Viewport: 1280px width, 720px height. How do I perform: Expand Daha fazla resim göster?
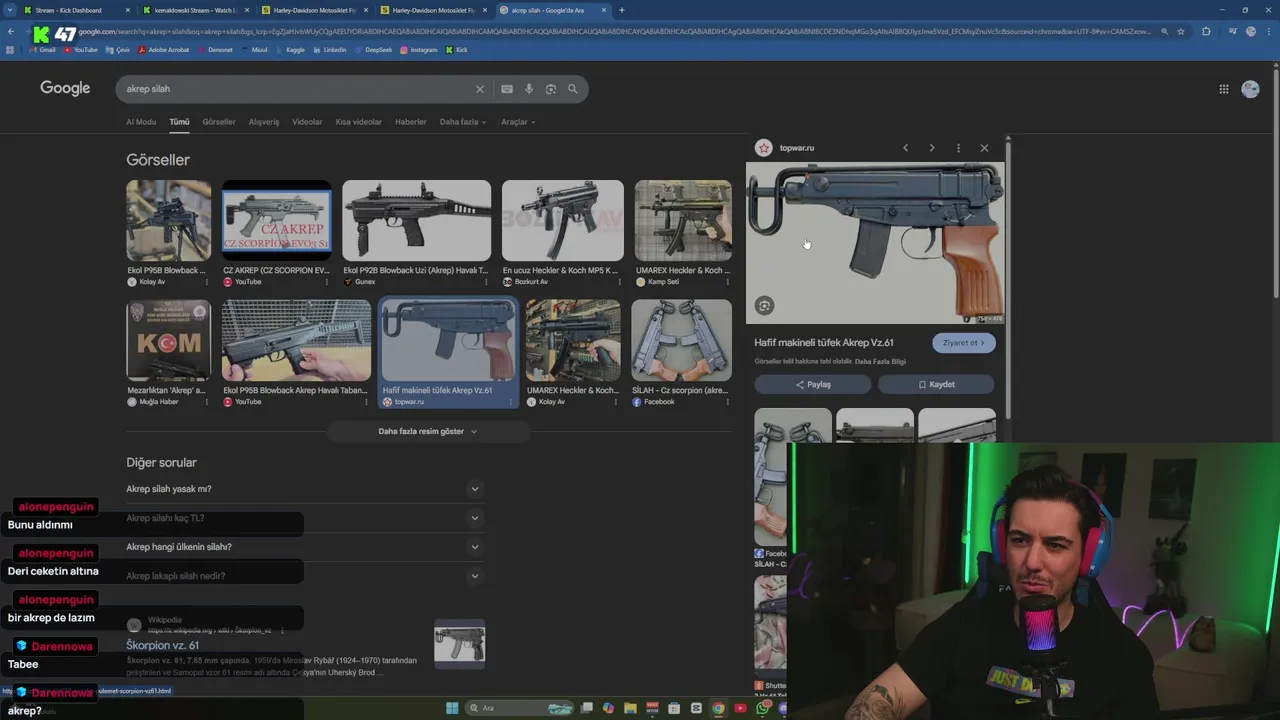pyautogui.click(x=428, y=431)
